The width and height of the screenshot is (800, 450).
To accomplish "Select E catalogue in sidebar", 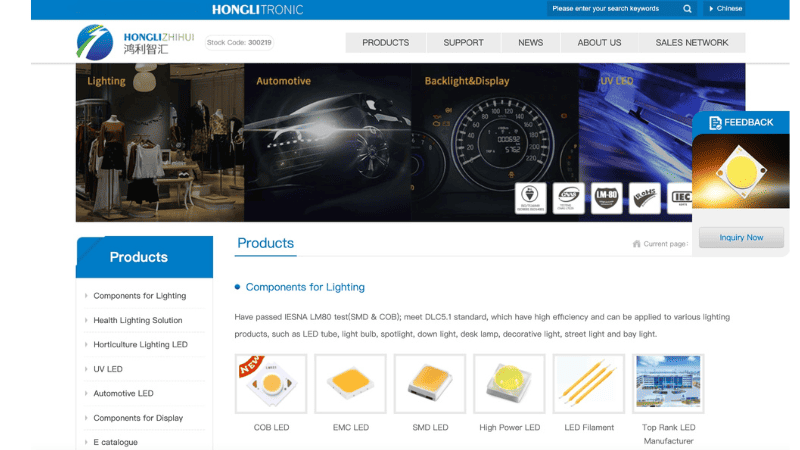I will pos(115,442).
